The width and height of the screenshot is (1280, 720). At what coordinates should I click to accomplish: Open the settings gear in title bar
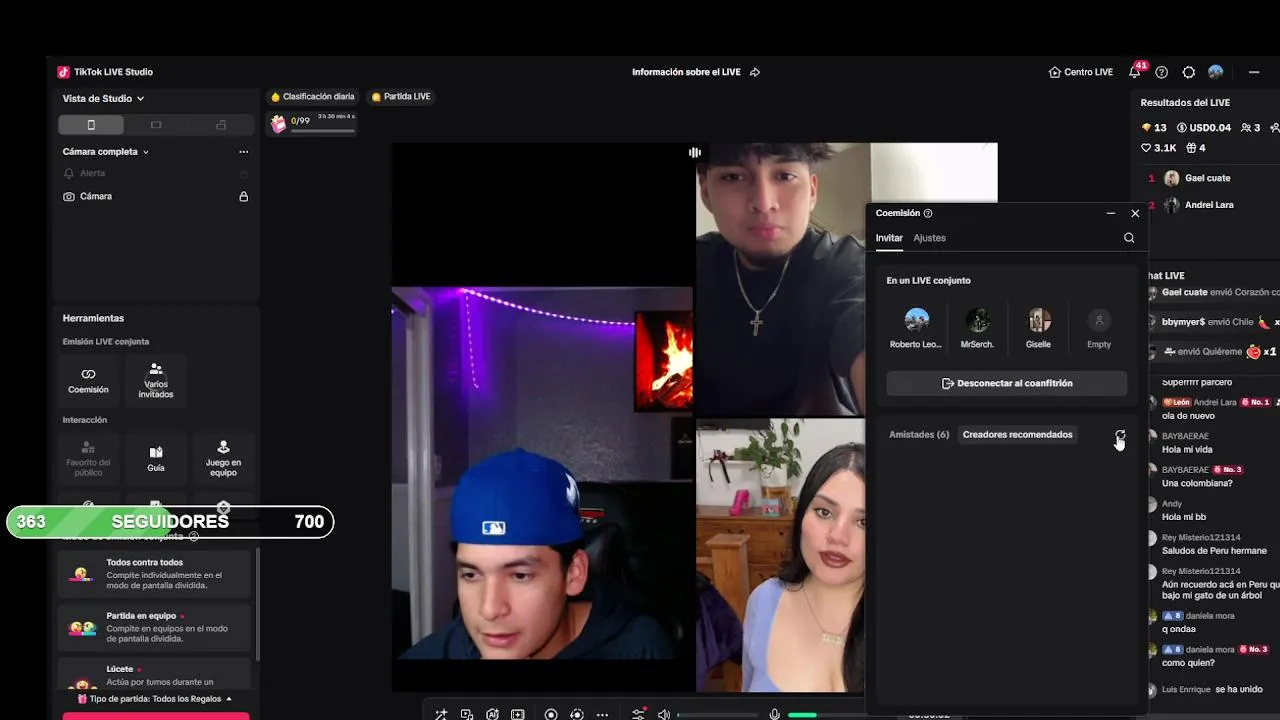pyautogui.click(x=1189, y=72)
